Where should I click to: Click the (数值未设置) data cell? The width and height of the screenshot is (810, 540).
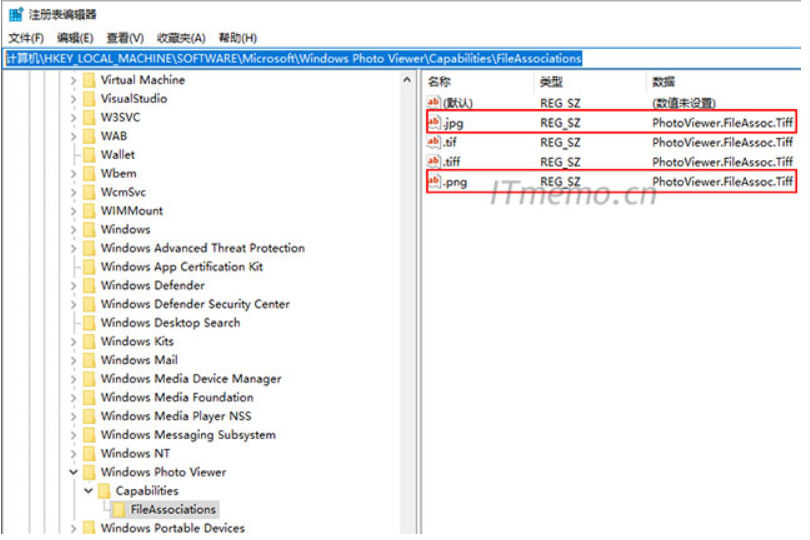click(684, 103)
